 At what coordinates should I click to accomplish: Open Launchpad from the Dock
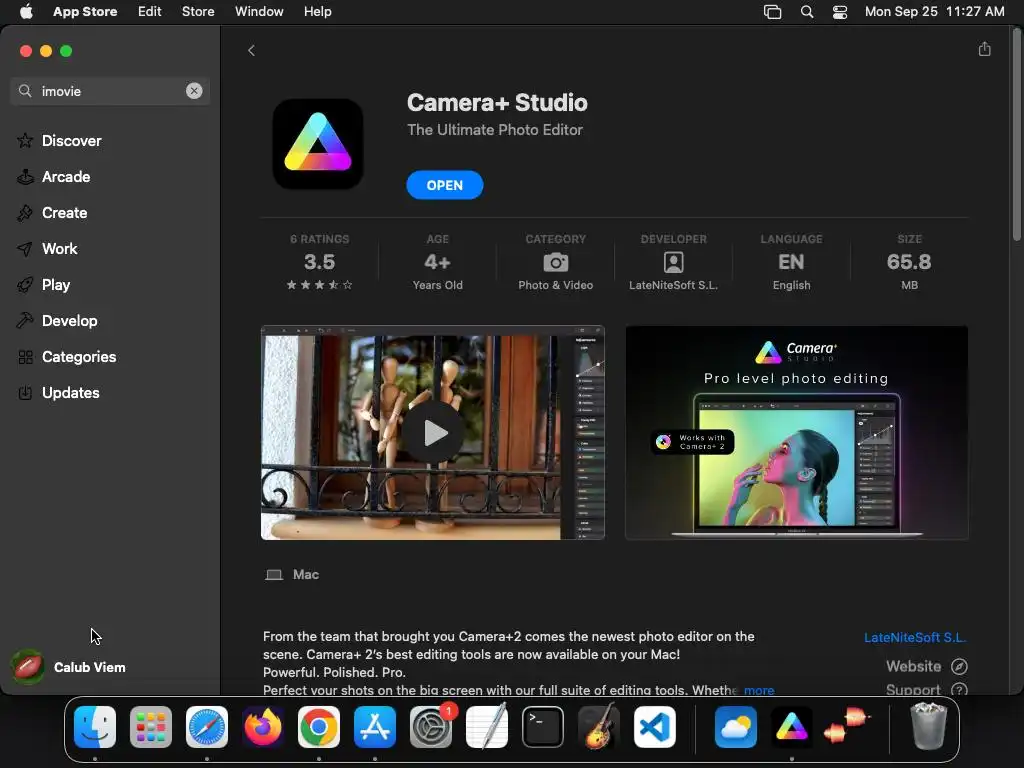pos(151,727)
